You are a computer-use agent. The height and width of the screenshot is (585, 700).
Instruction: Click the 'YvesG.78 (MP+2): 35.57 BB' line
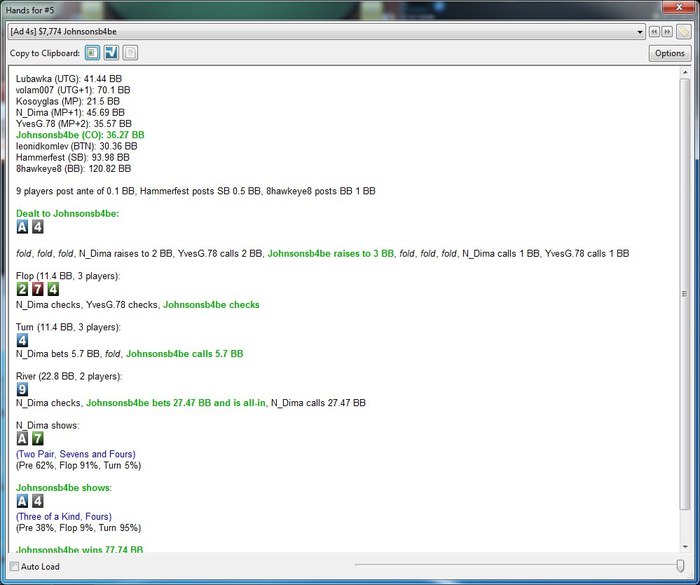[74, 124]
